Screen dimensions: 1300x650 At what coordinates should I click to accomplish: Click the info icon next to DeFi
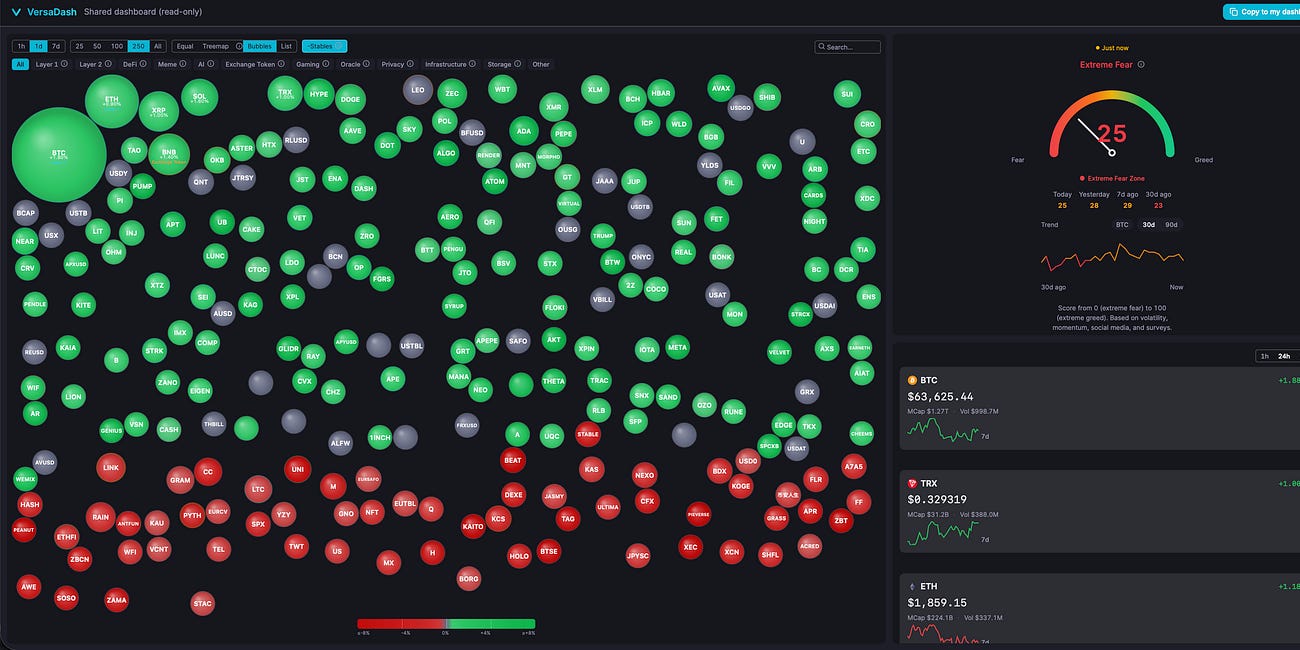[143, 63]
